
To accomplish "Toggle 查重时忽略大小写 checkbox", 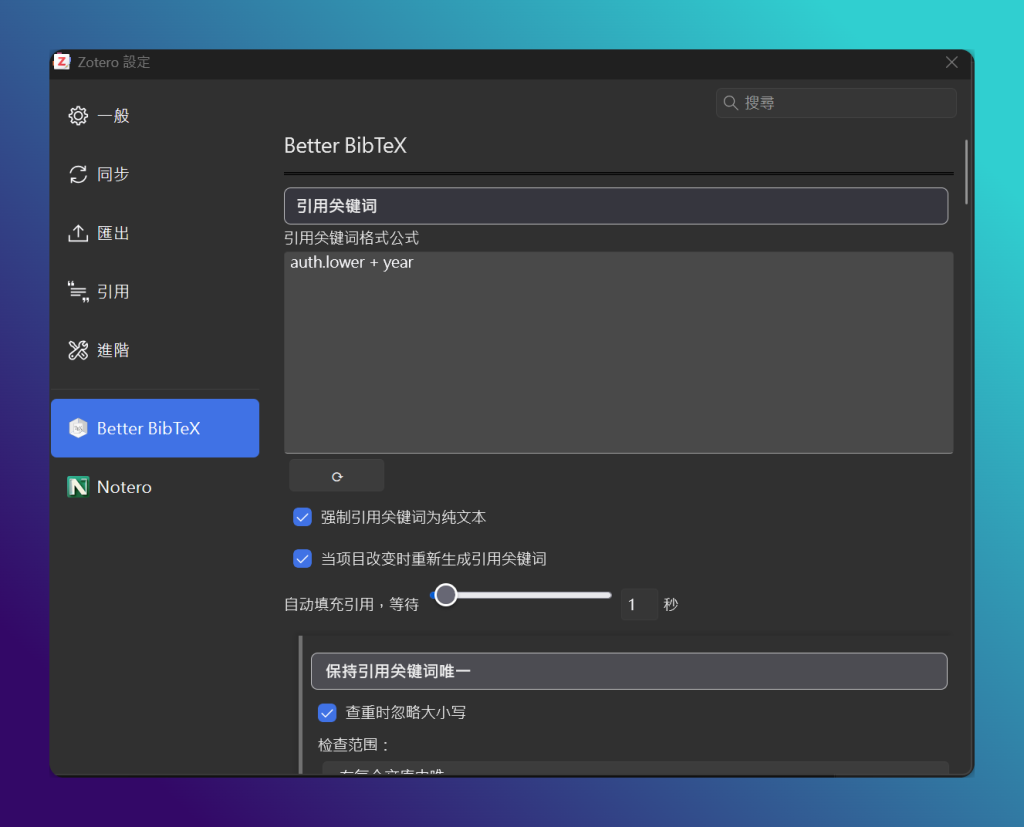I will point(327,713).
